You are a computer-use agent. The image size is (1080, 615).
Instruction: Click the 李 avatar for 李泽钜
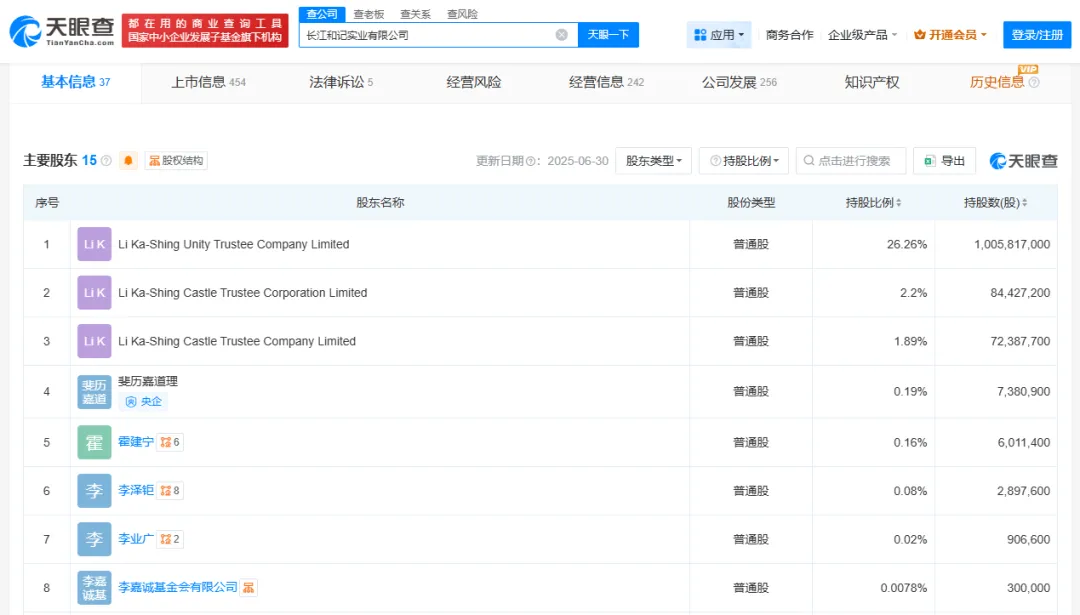point(94,490)
